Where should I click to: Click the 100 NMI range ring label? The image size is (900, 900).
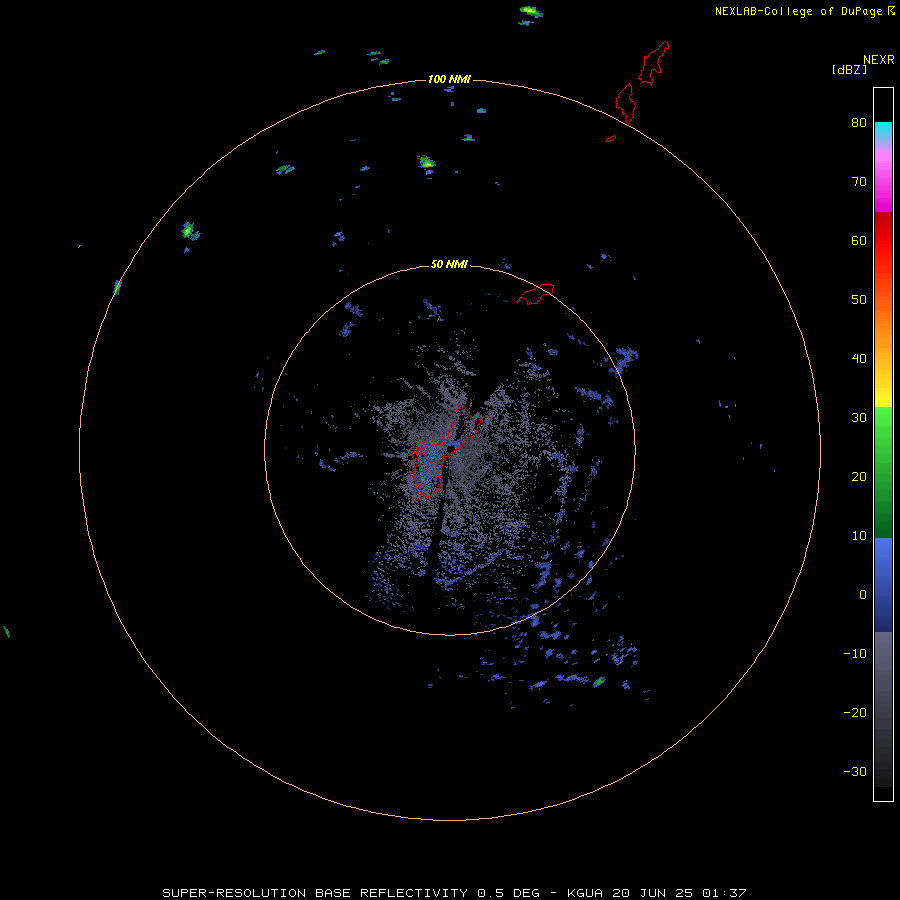click(449, 79)
